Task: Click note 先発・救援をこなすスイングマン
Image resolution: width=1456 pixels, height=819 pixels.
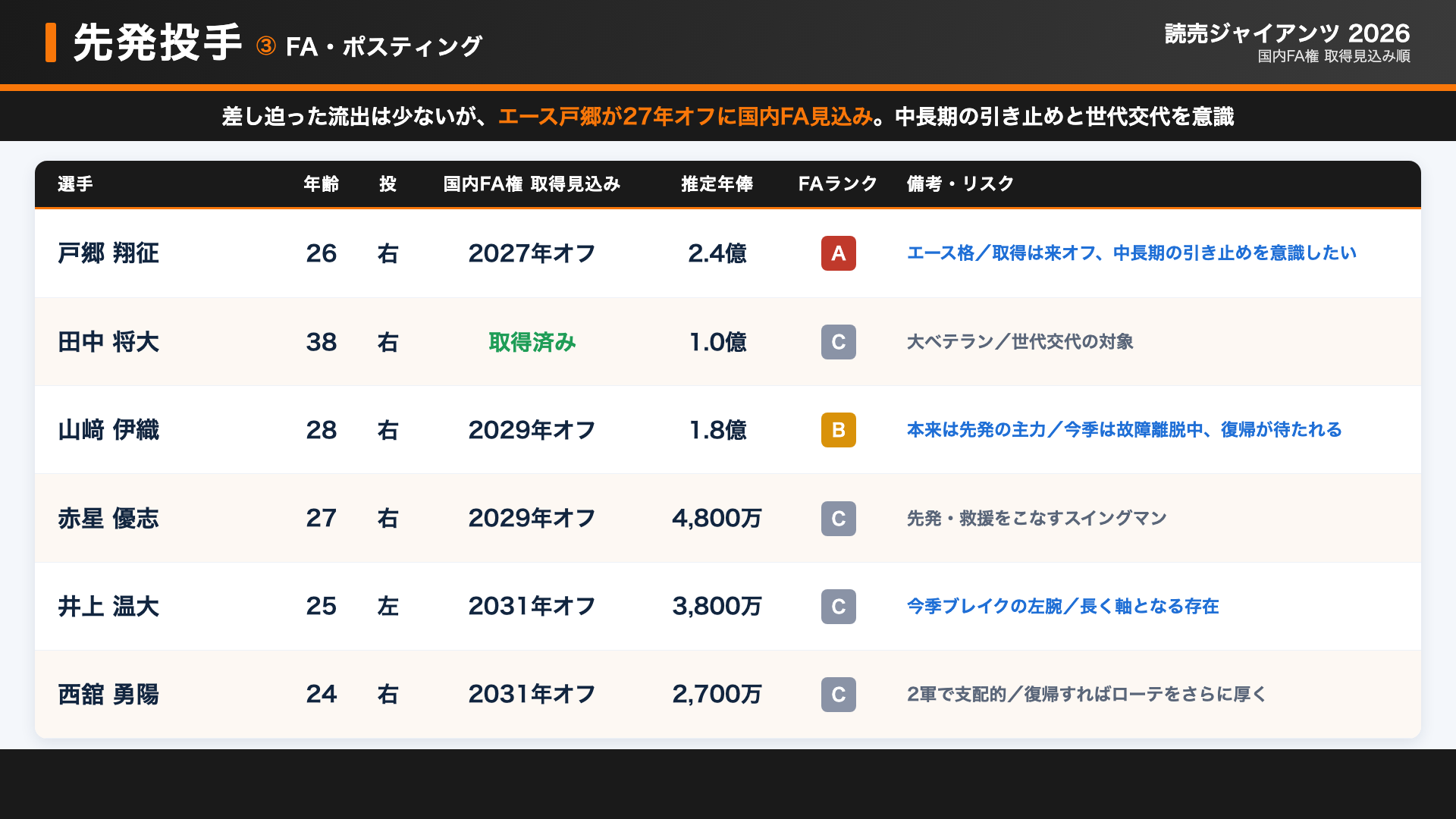Action: (x=1037, y=519)
